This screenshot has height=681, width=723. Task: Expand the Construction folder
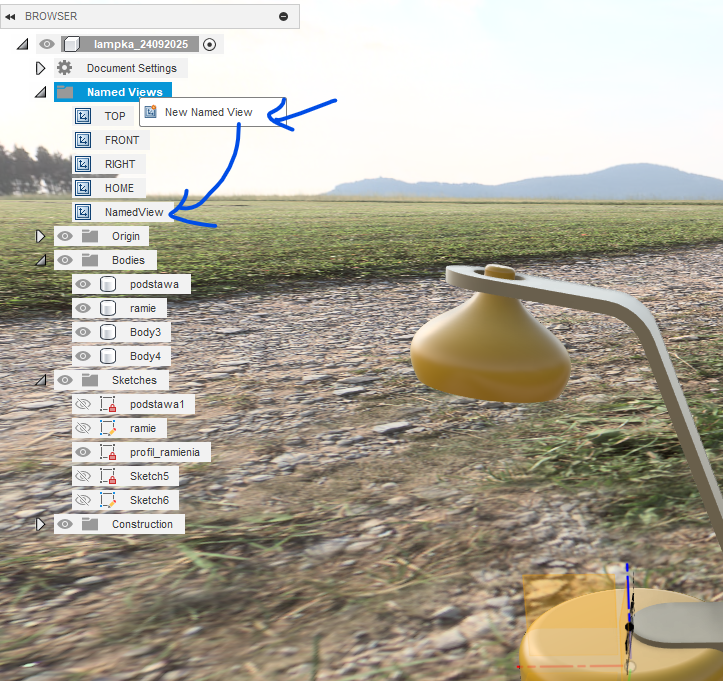coord(41,524)
